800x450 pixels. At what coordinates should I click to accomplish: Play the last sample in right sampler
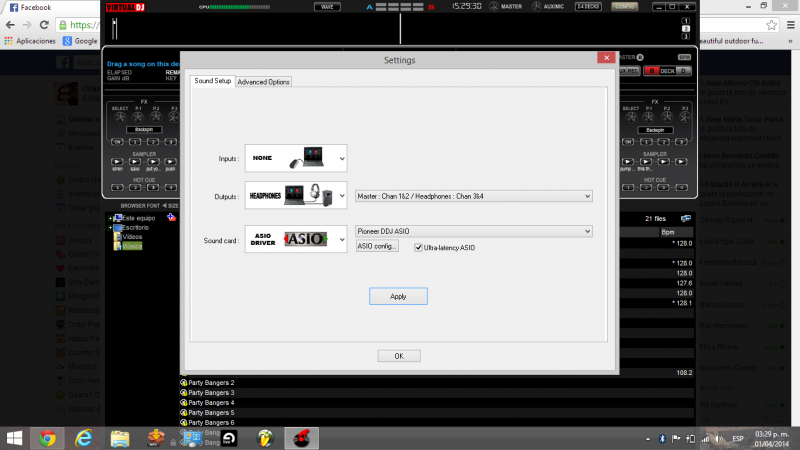681,162
